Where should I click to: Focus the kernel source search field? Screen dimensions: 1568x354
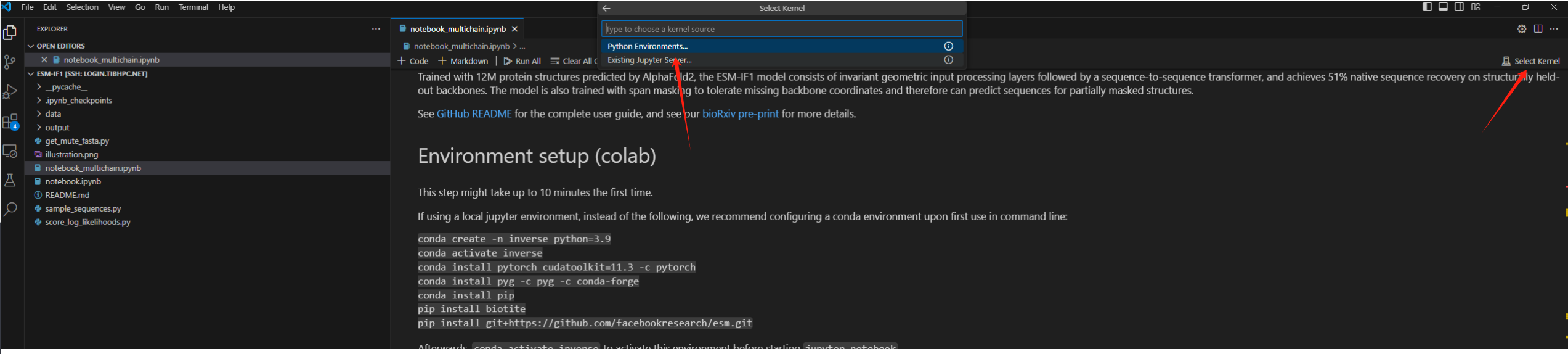pos(781,29)
